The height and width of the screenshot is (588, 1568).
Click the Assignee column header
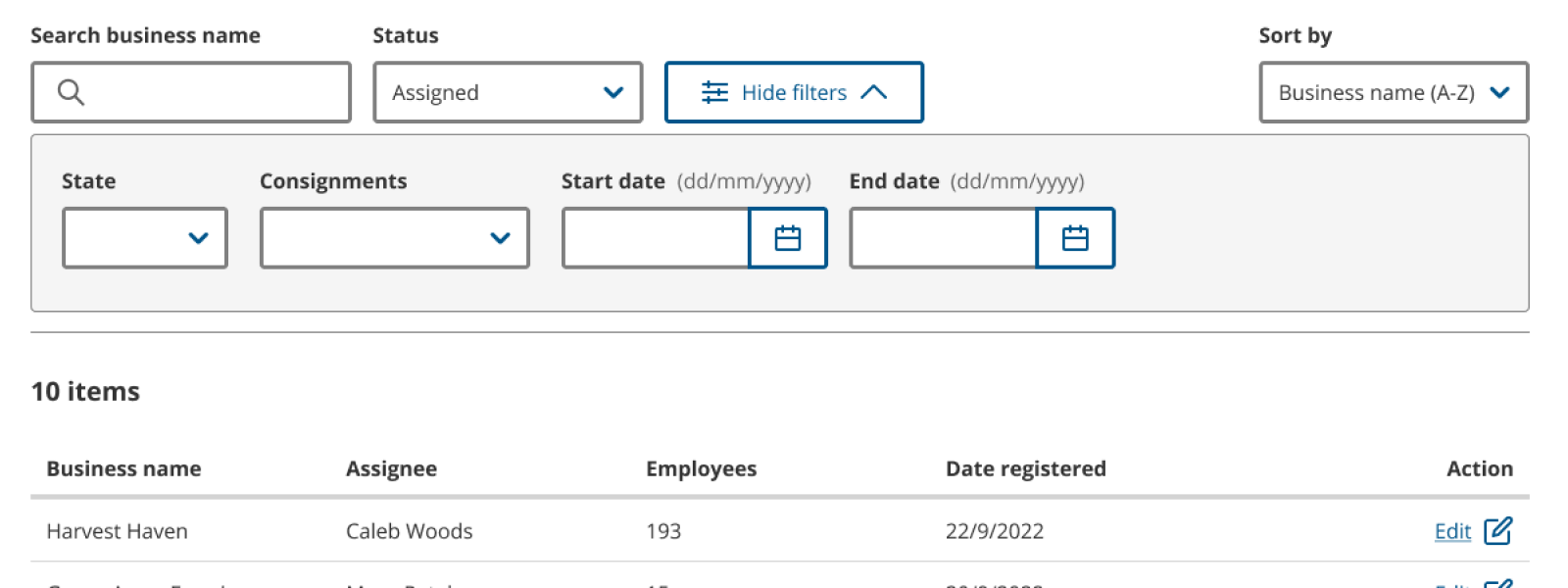click(x=391, y=468)
